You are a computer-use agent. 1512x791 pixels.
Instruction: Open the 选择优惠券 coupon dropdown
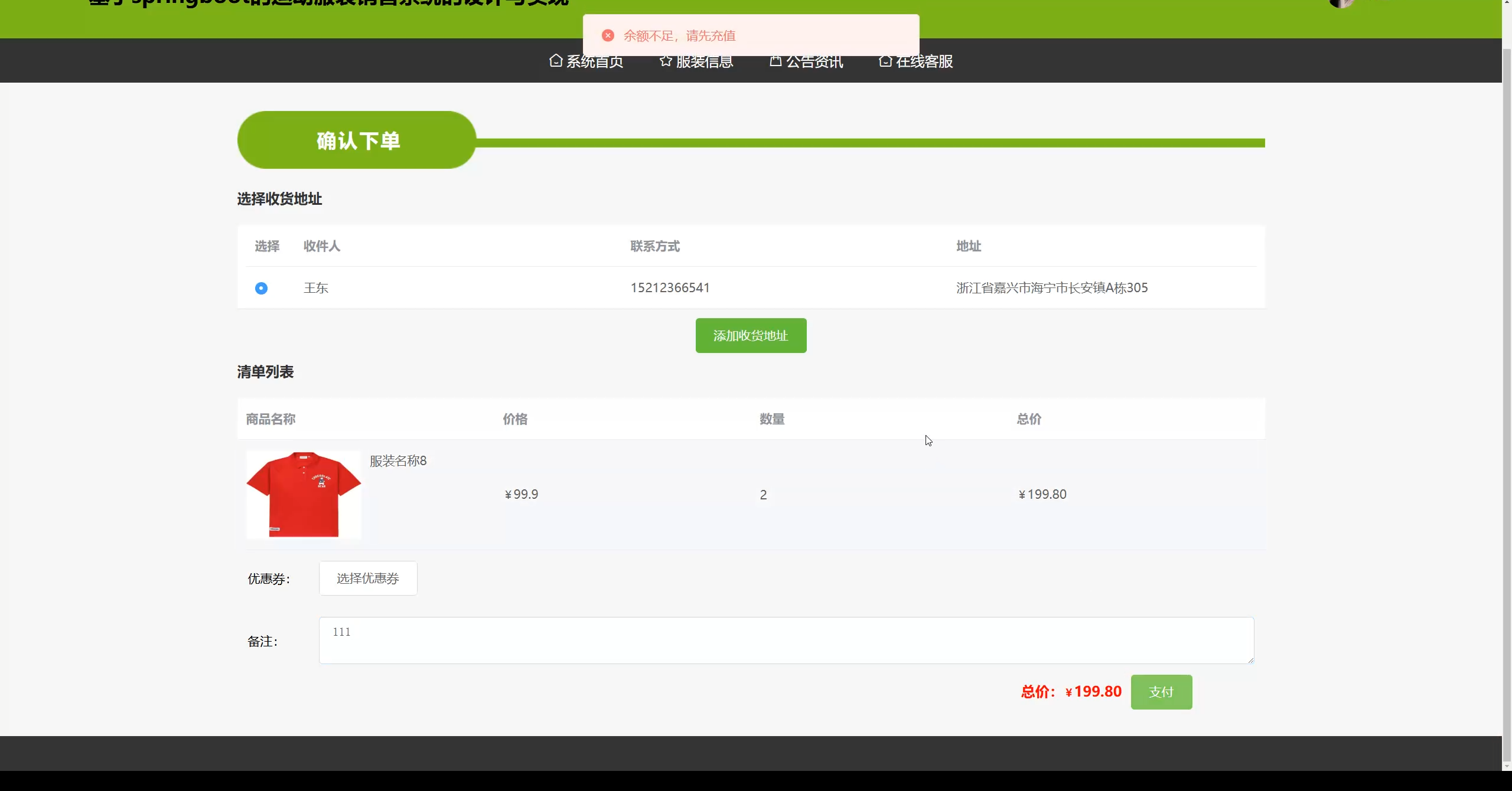coord(368,578)
